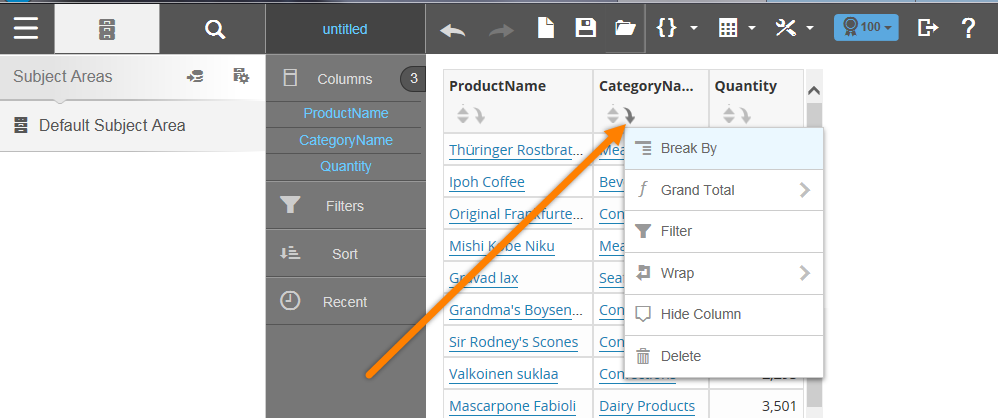
Task: Open the hamburger main menu
Action: [x=26, y=28]
